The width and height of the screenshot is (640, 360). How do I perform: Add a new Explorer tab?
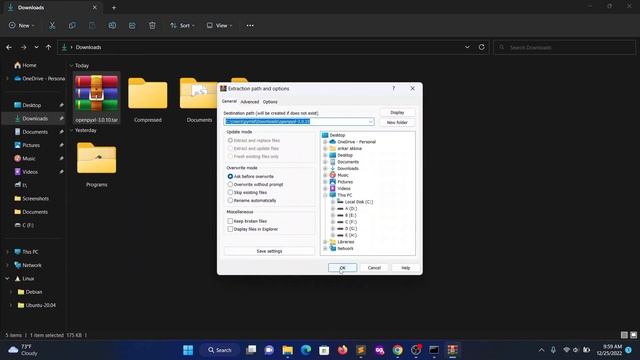[114, 7]
